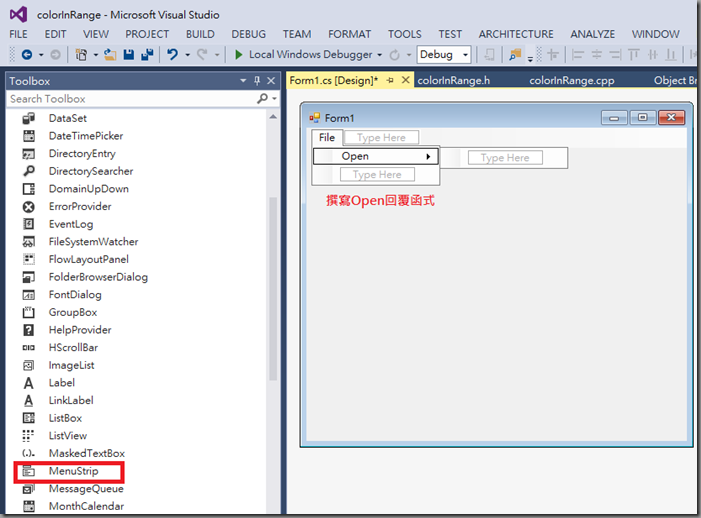This screenshot has width=701, height=518.
Task: Open the TEAM menu
Action: coord(297,34)
